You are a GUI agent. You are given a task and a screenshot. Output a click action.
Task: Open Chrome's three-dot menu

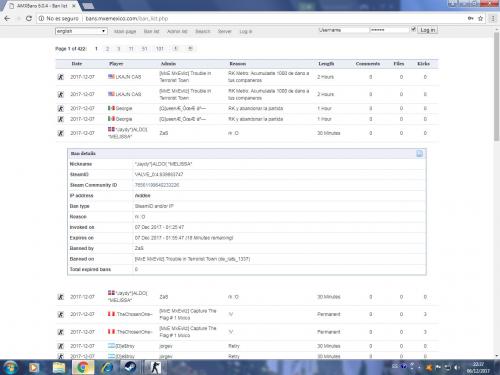click(x=493, y=19)
